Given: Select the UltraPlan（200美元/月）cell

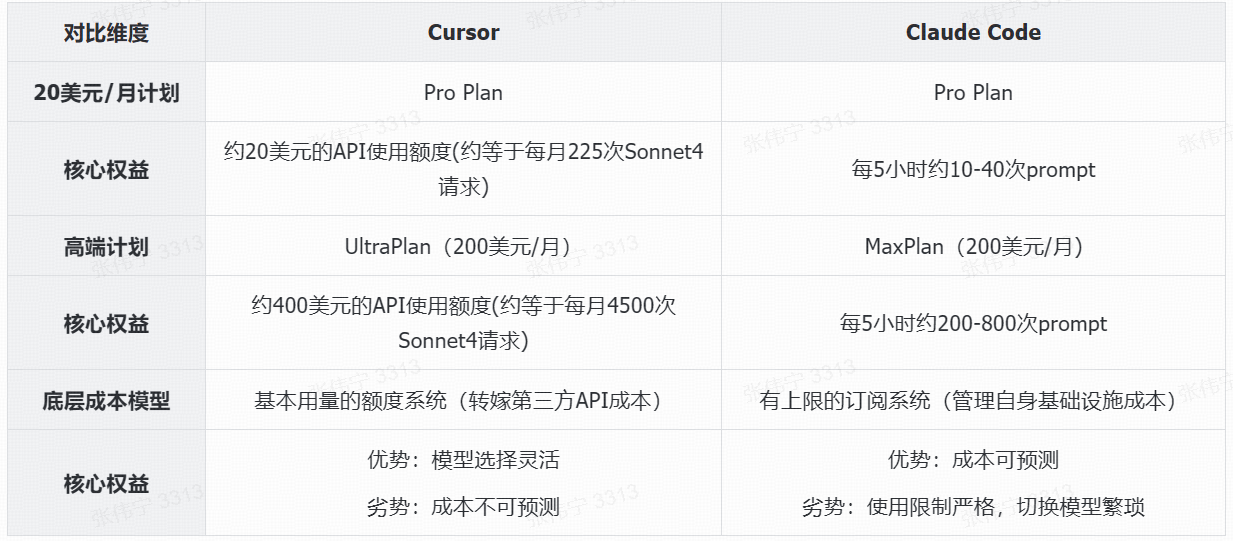Looking at the screenshot, I should pos(463,247).
